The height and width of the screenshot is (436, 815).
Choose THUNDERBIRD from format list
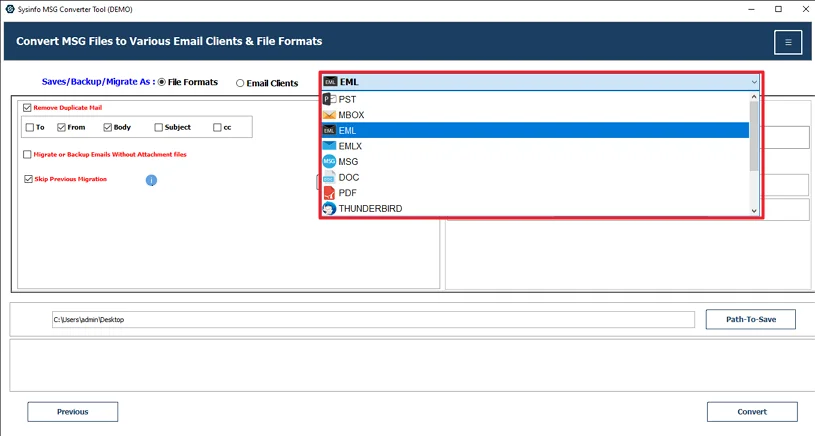coord(535,208)
